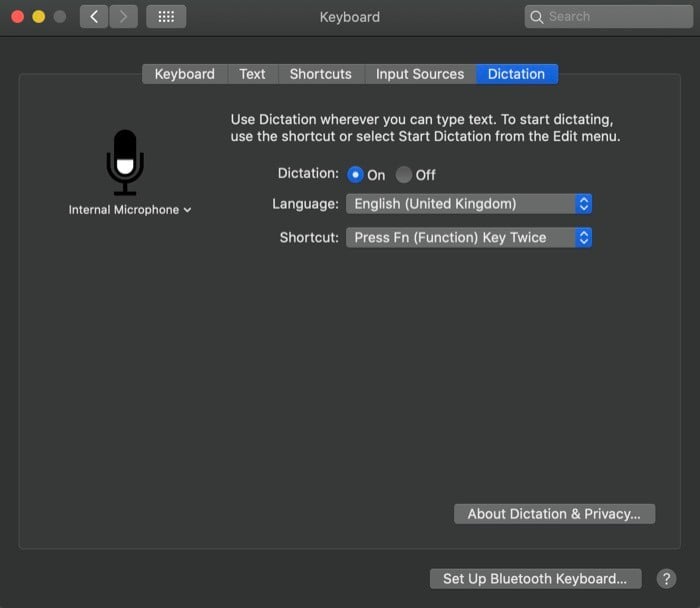
Task: Focus the Search field
Action: click(608, 17)
